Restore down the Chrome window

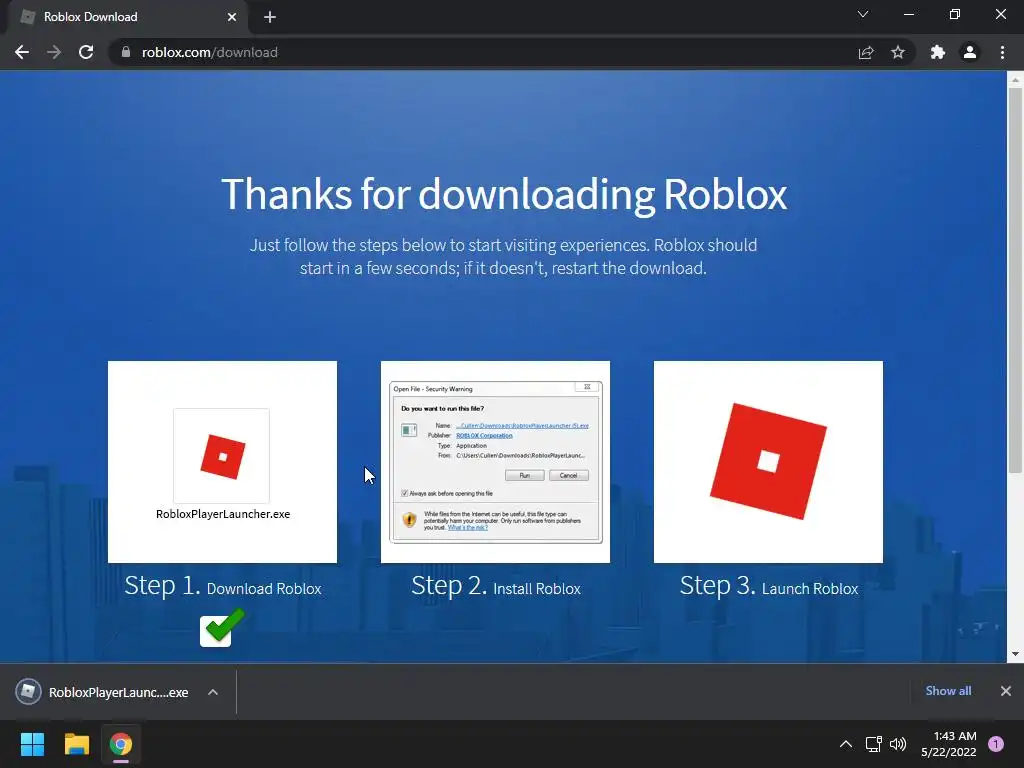pyautogui.click(x=955, y=14)
